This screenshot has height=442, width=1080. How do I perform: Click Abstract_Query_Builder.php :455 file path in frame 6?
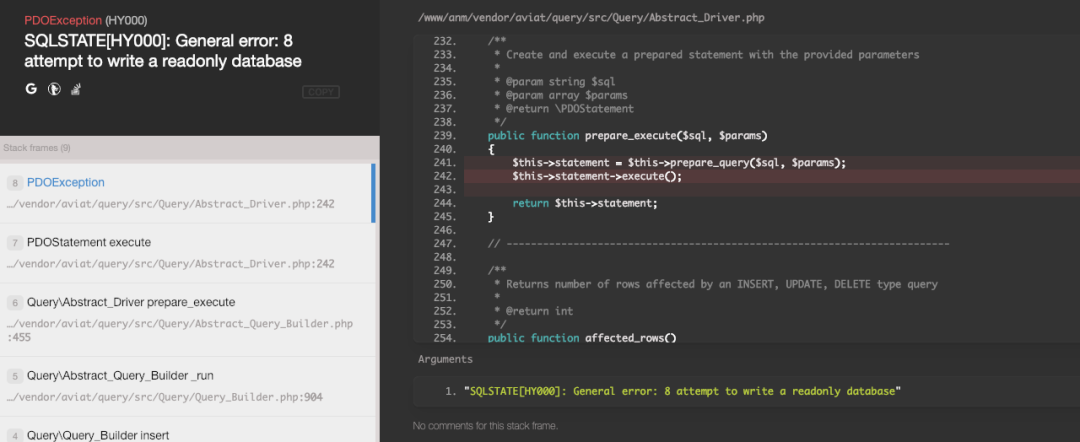point(180,330)
